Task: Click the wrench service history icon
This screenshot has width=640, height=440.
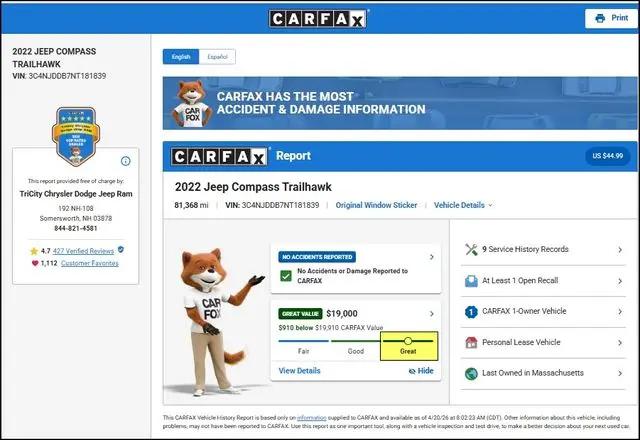Action: 471,249
